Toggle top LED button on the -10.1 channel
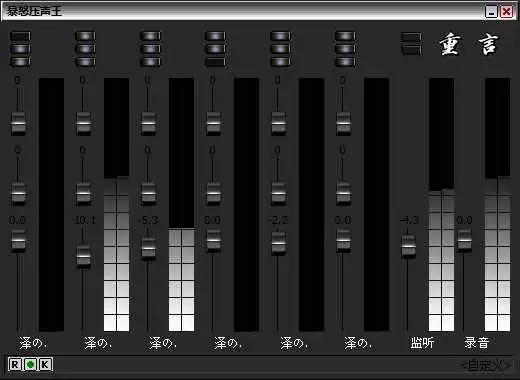The width and height of the screenshot is (520, 380). [x=85, y=36]
